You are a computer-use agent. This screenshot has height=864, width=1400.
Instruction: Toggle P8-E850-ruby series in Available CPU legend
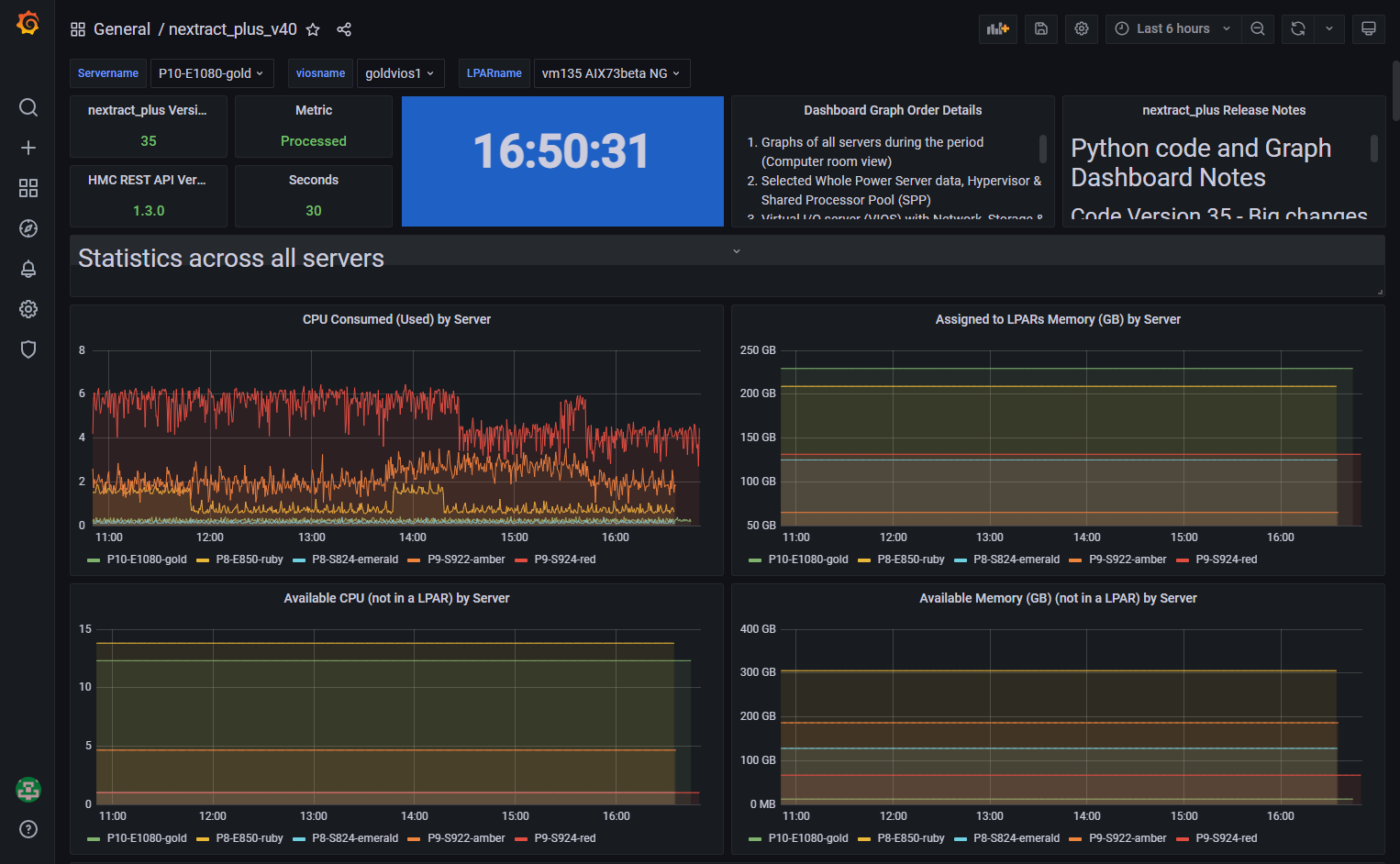click(x=249, y=838)
